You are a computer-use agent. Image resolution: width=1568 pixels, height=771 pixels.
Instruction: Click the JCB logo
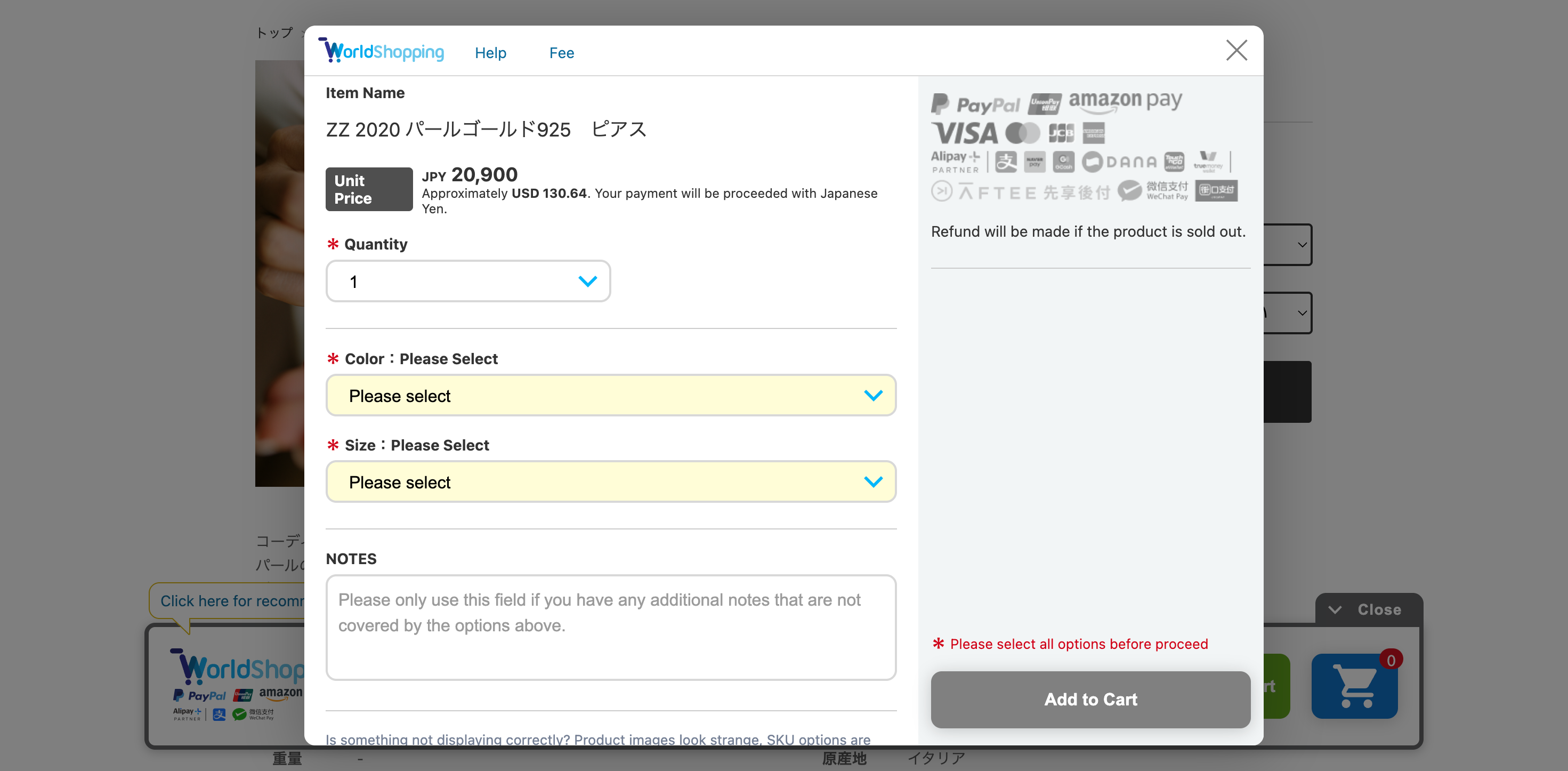coord(1062,133)
